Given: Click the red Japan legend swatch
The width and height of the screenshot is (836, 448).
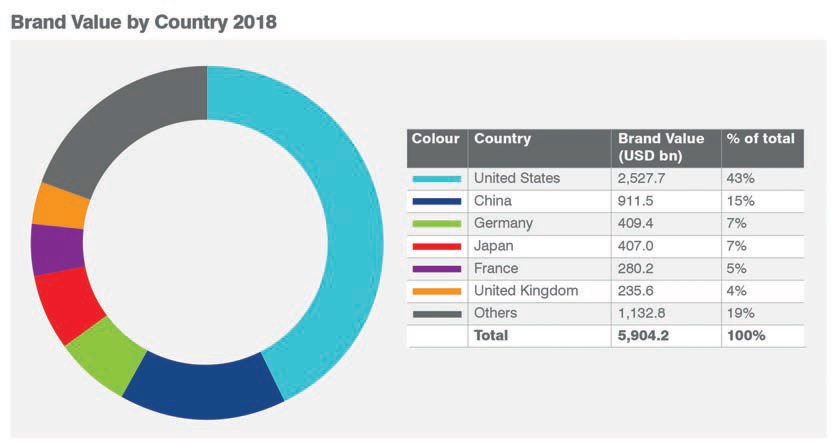Looking at the screenshot, I should [437, 246].
